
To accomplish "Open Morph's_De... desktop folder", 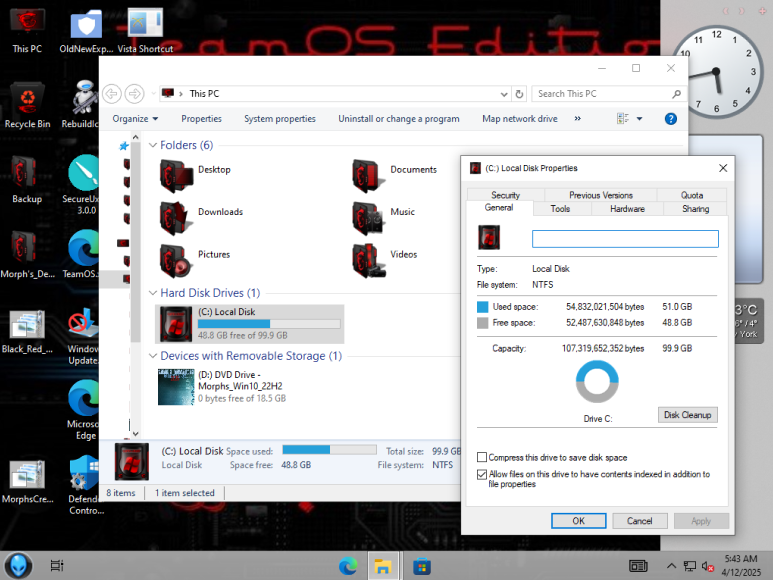I will point(27,254).
